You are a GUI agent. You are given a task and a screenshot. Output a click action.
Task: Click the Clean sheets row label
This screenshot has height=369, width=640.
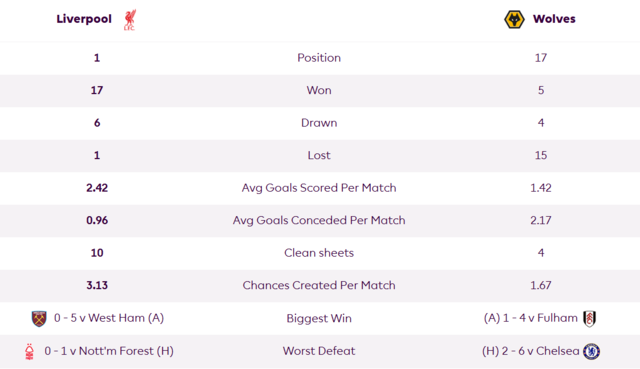319,253
